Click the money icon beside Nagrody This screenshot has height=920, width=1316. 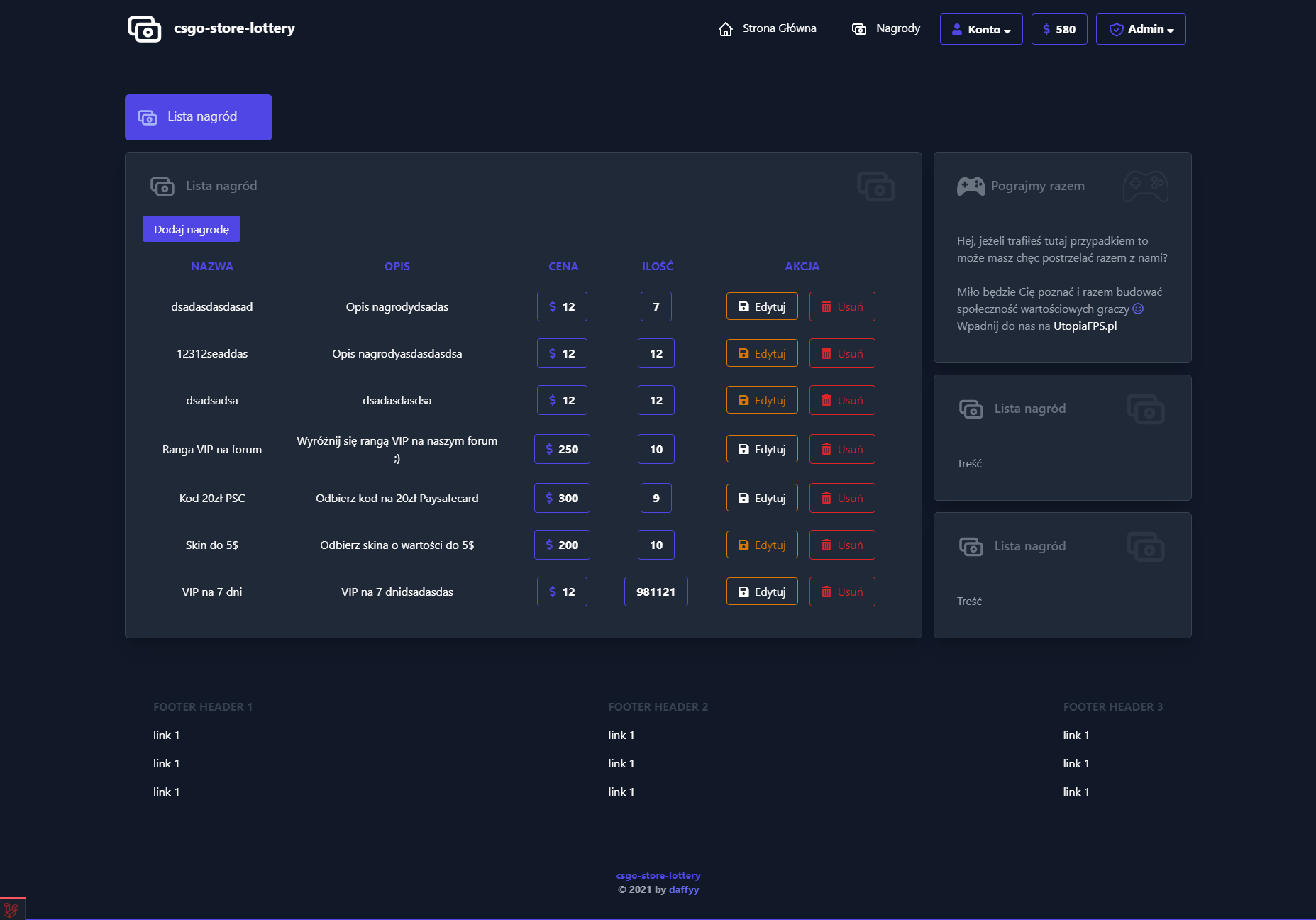(859, 29)
